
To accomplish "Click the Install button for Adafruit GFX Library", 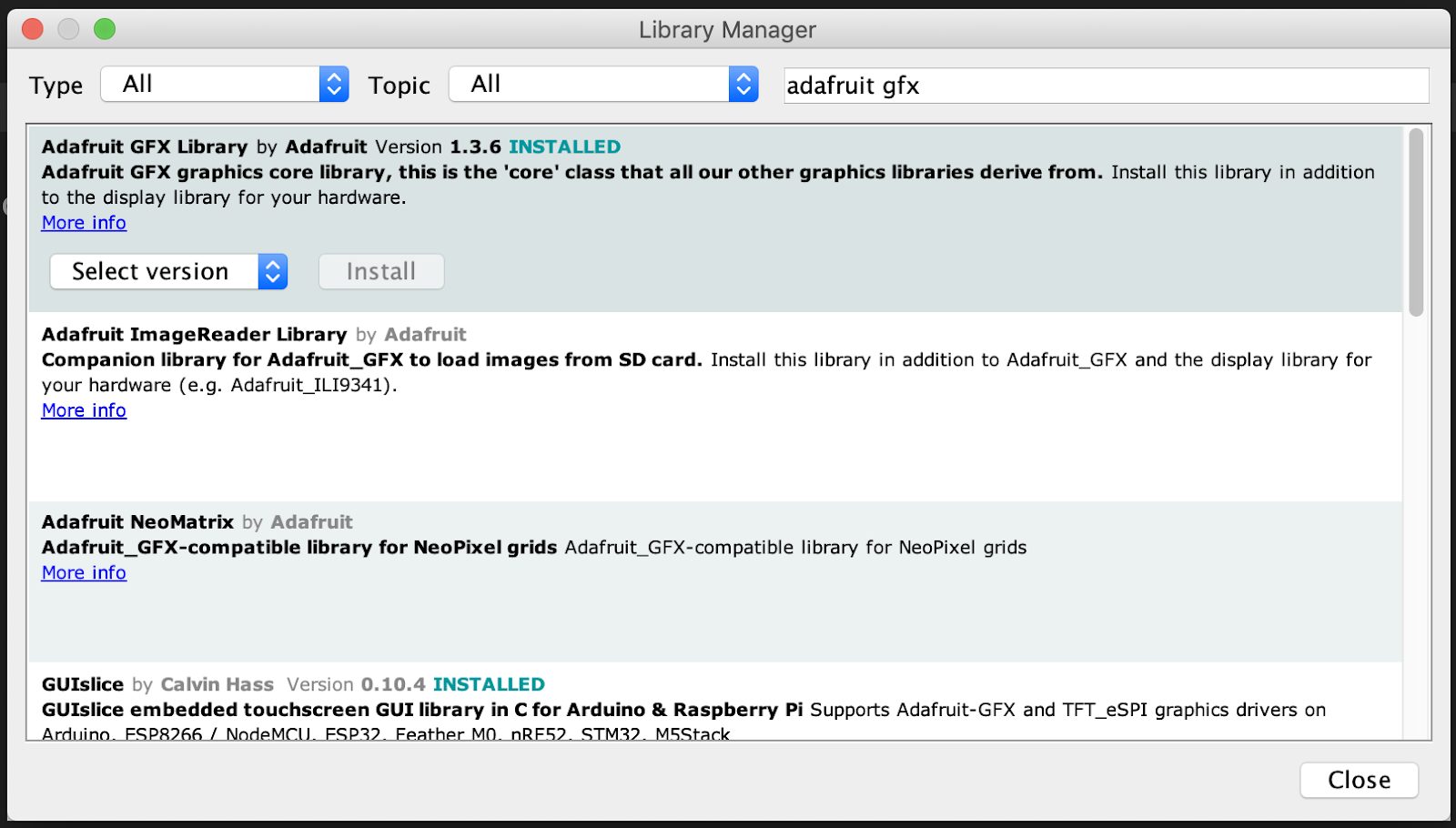I will click(381, 272).
